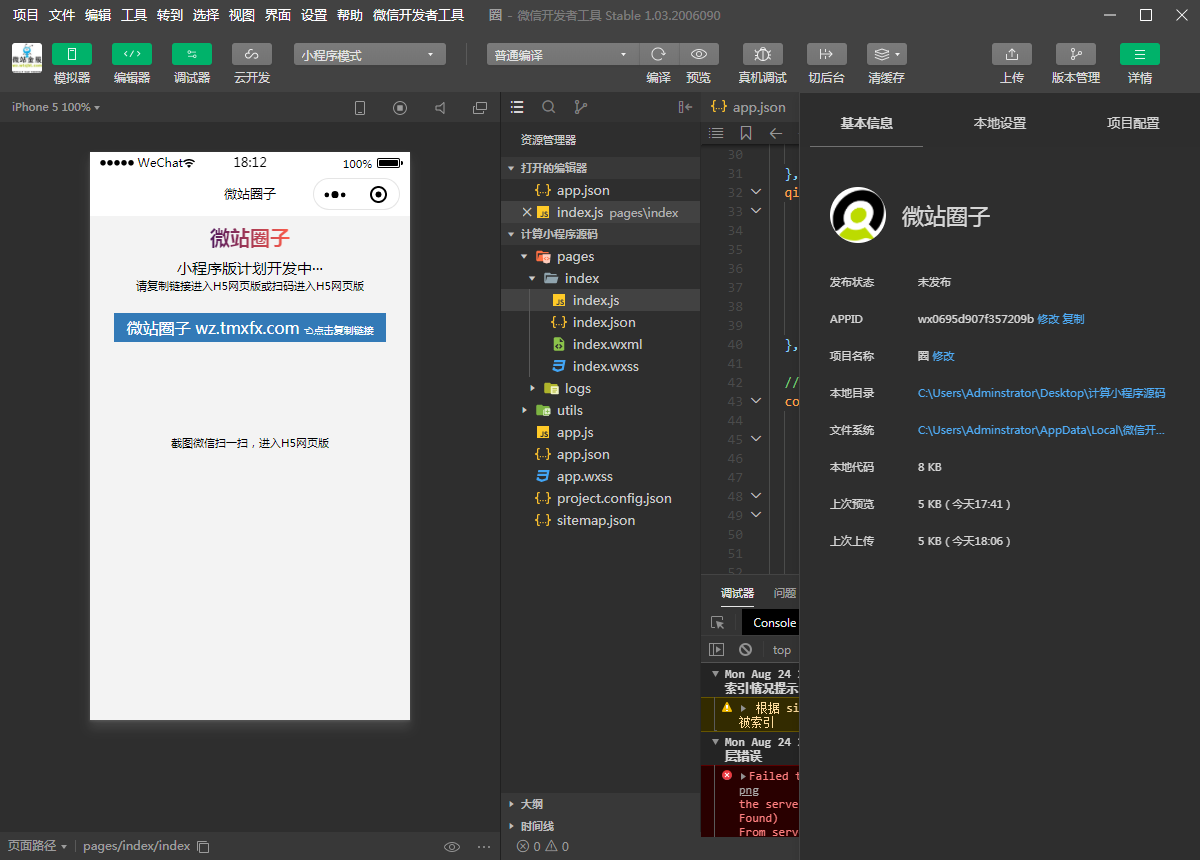
Task: Click the editor go back arrow
Action: tap(775, 133)
